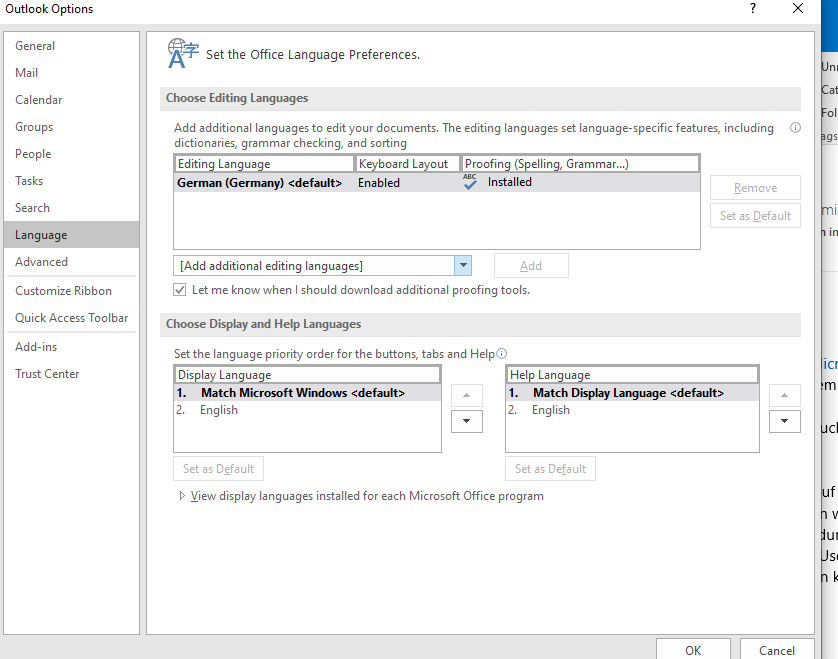Move help language up with arrow button
Viewport: 838px width, 659px height.
785,396
